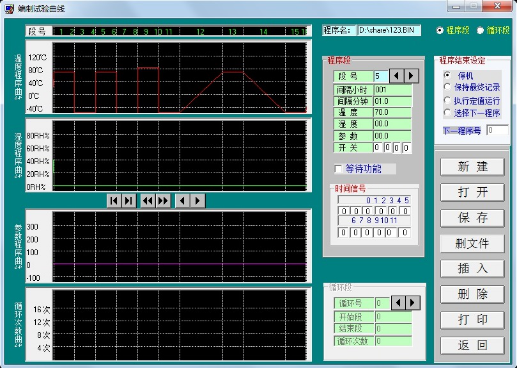Image resolution: width=517 pixels, height=368 pixels.
Task: Click time signal box under number 5
Action: point(405,211)
